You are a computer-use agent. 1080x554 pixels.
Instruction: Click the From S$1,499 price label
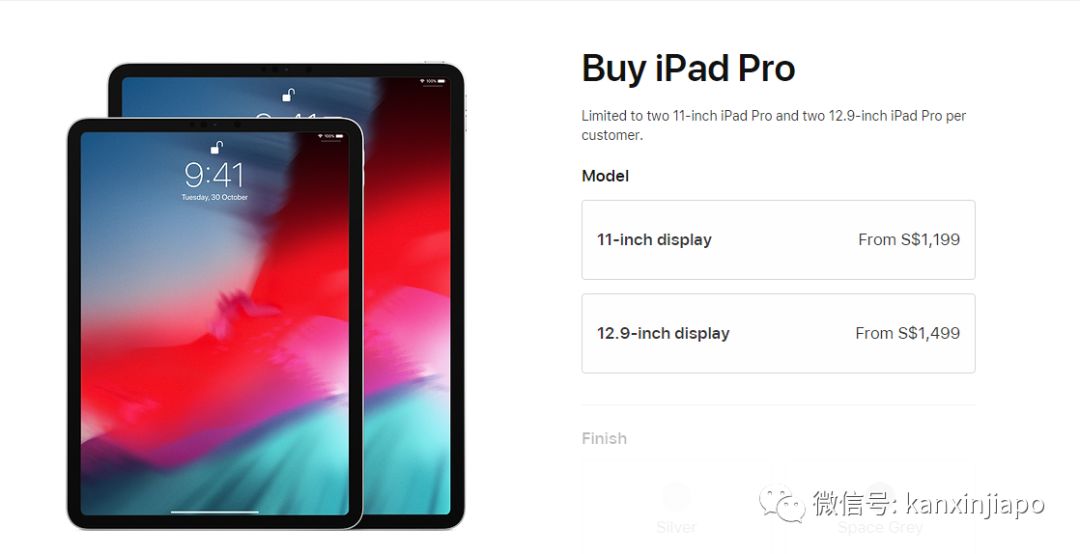(x=907, y=334)
